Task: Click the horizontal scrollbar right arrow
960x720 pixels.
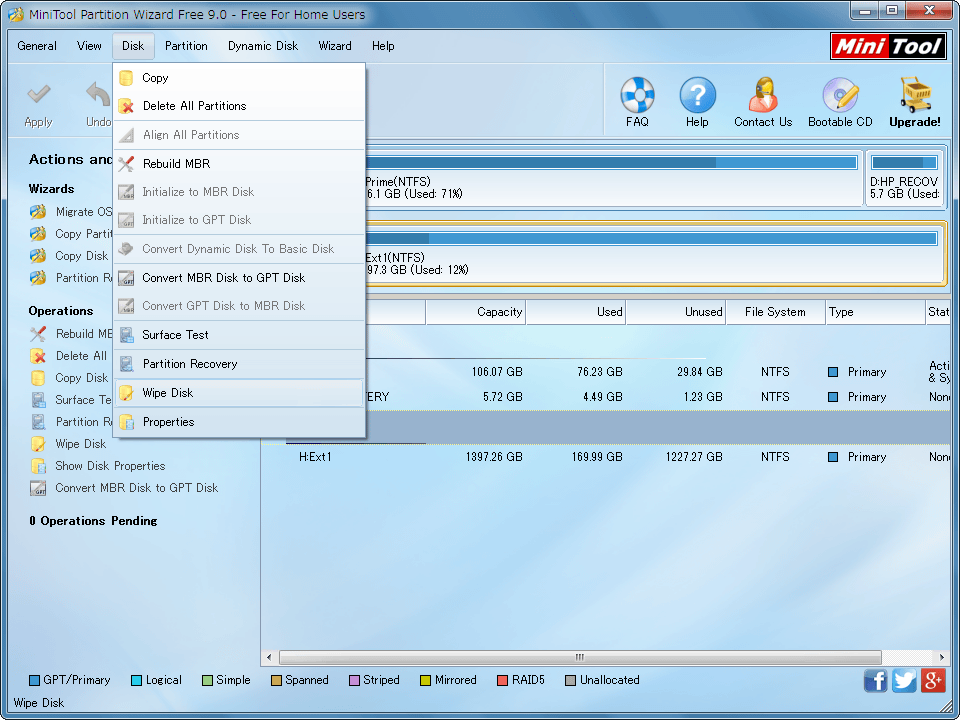Action: tap(942, 658)
